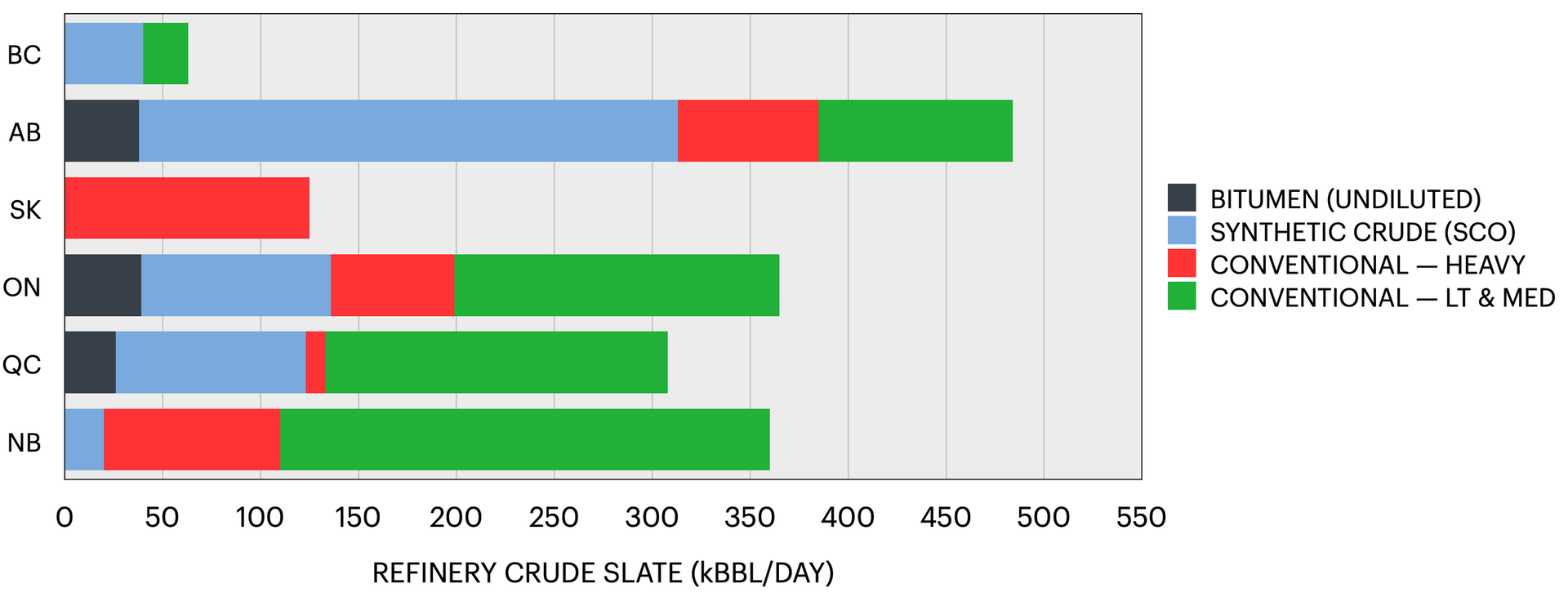Click the Conventional — Heavy red legend swatch
Viewport: 1568px width, 597px height.
(1182, 264)
